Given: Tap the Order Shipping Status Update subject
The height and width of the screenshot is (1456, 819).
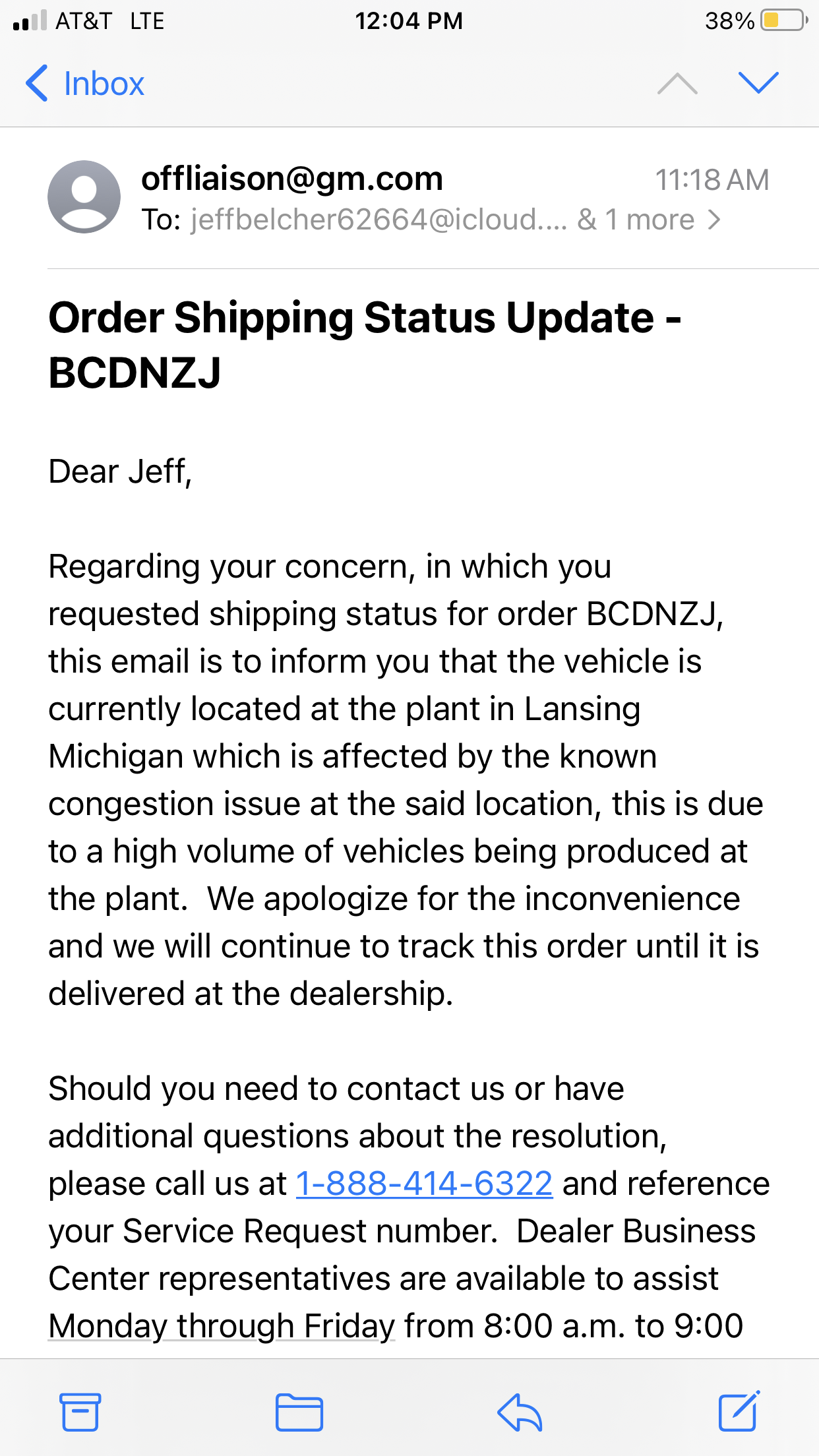Looking at the screenshot, I should pos(364,344).
